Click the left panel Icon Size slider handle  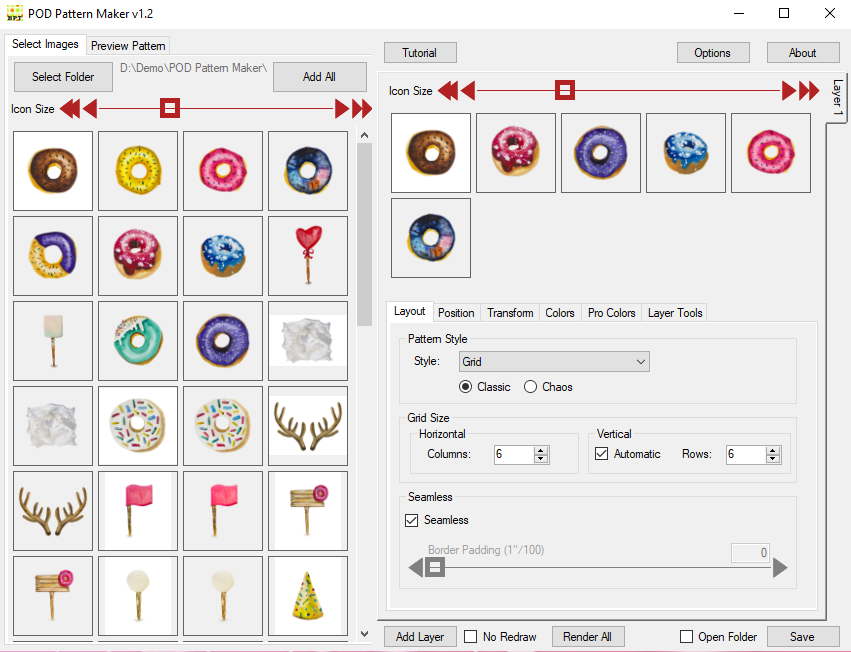point(170,108)
